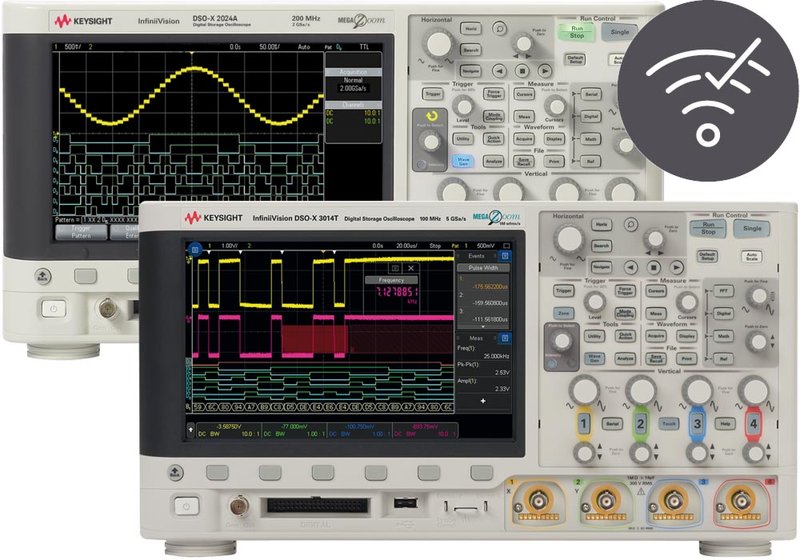
Task: Open the Trigger menu on the 3014T
Action: point(563,291)
